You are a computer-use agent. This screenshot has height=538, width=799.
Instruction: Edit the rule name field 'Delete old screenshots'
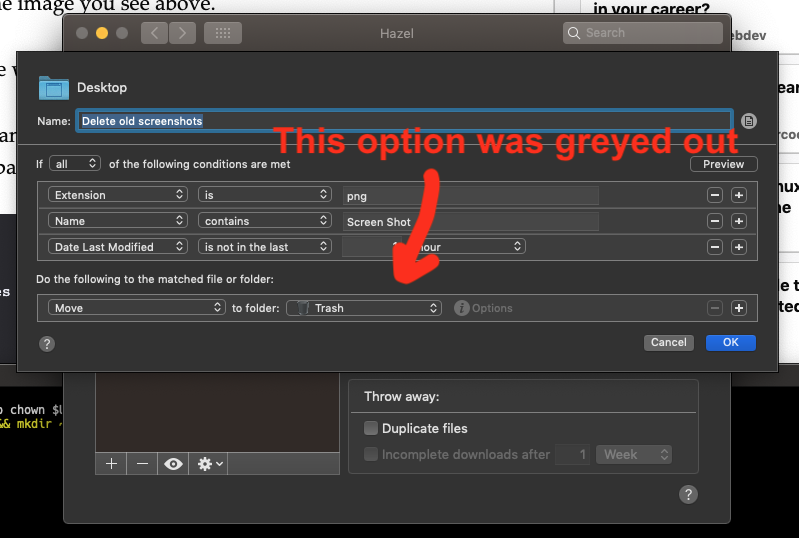coord(405,121)
